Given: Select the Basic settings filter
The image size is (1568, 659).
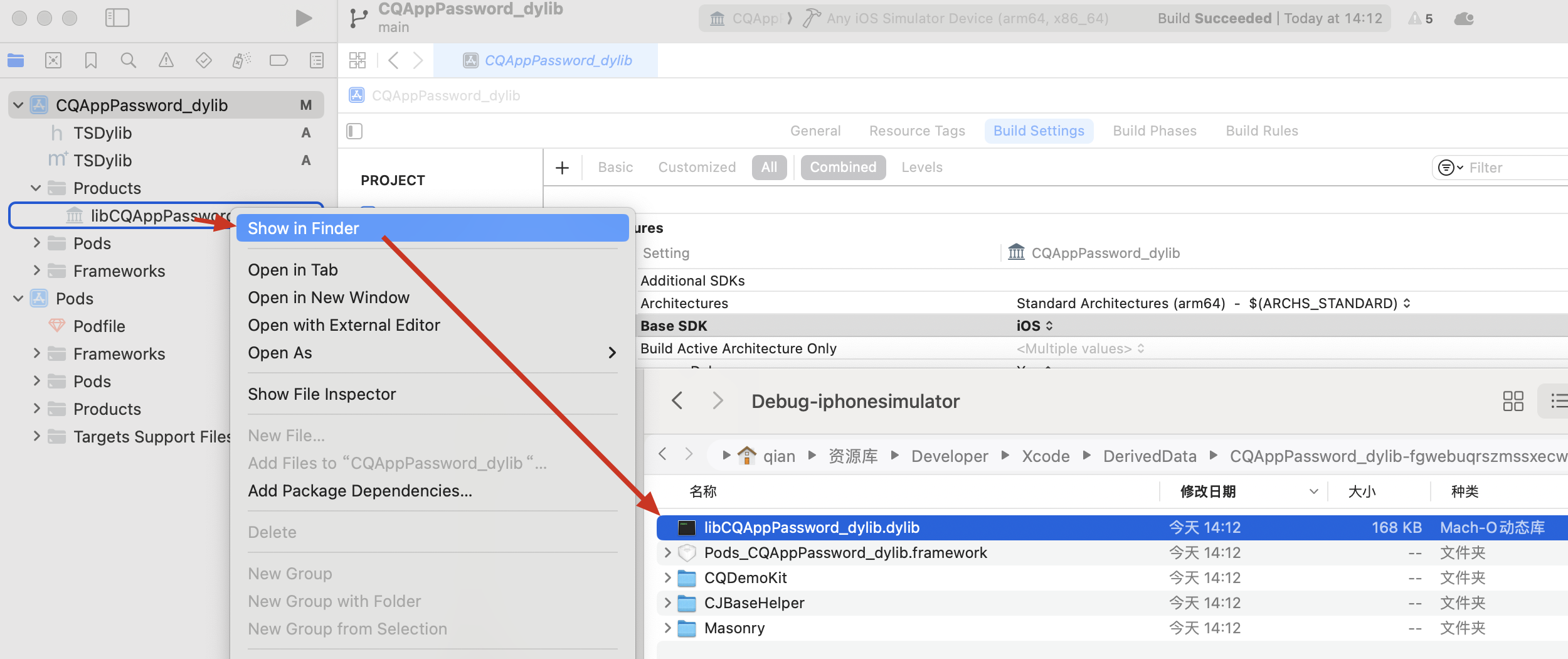Looking at the screenshot, I should tap(615, 168).
